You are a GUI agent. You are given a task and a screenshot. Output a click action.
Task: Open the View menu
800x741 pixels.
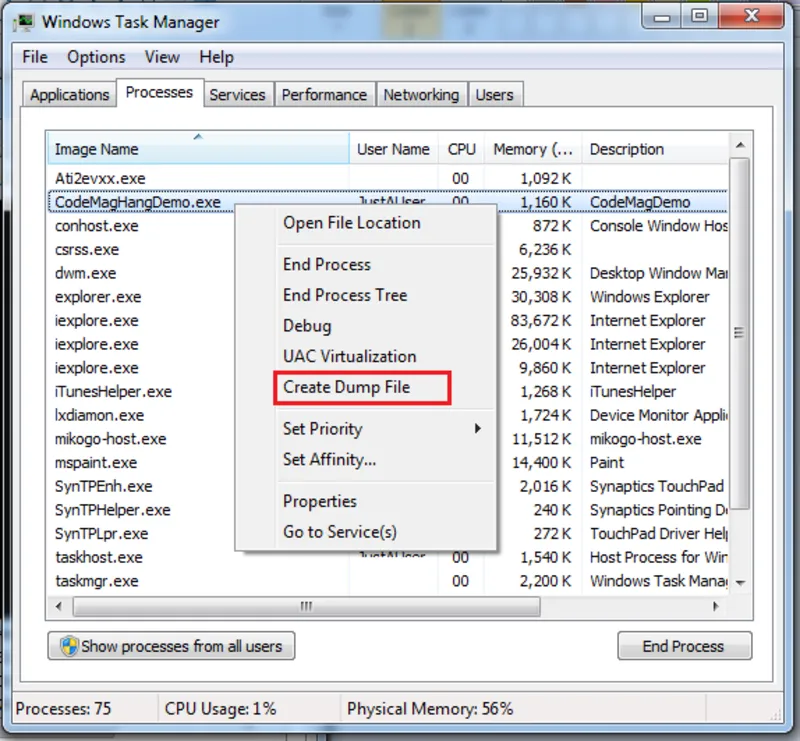click(x=162, y=57)
